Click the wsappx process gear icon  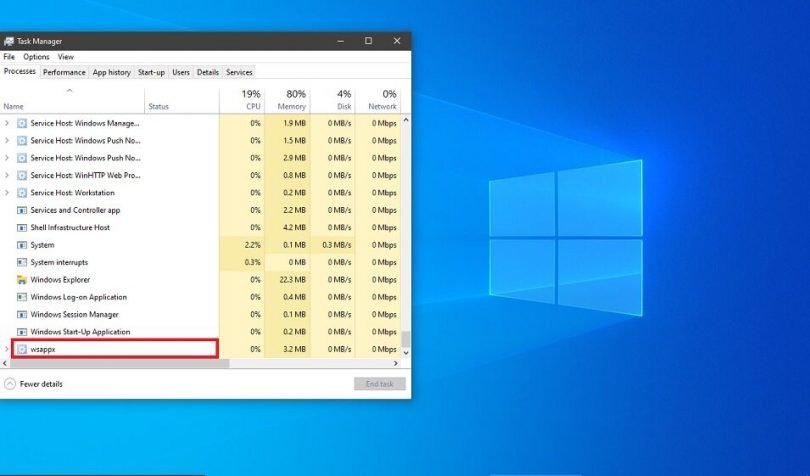pos(22,349)
